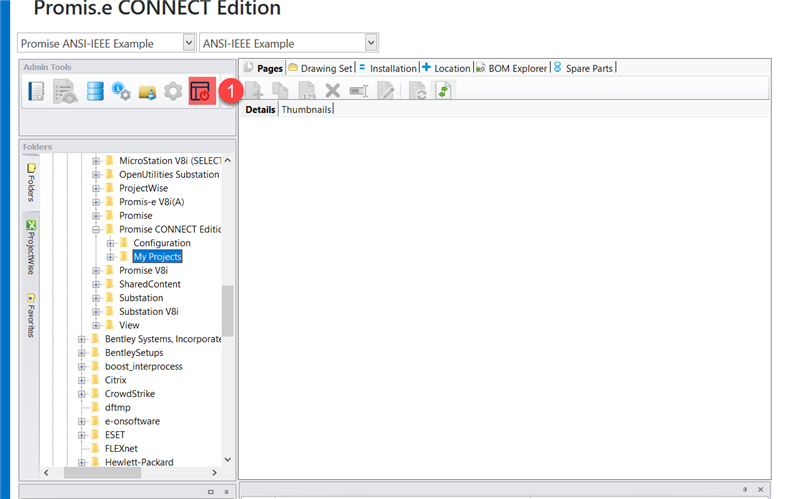This screenshot has height=499, width=787.
Task: Select the ProjectWise vertical side tab
Action: [x=31, y=246]
